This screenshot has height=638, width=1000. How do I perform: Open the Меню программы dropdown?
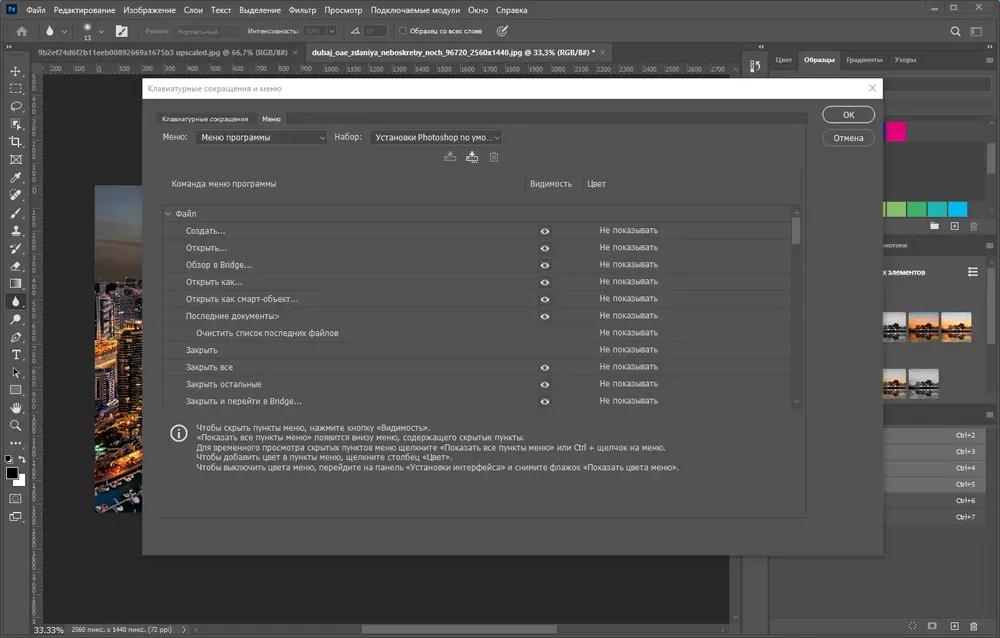[261, 137]
